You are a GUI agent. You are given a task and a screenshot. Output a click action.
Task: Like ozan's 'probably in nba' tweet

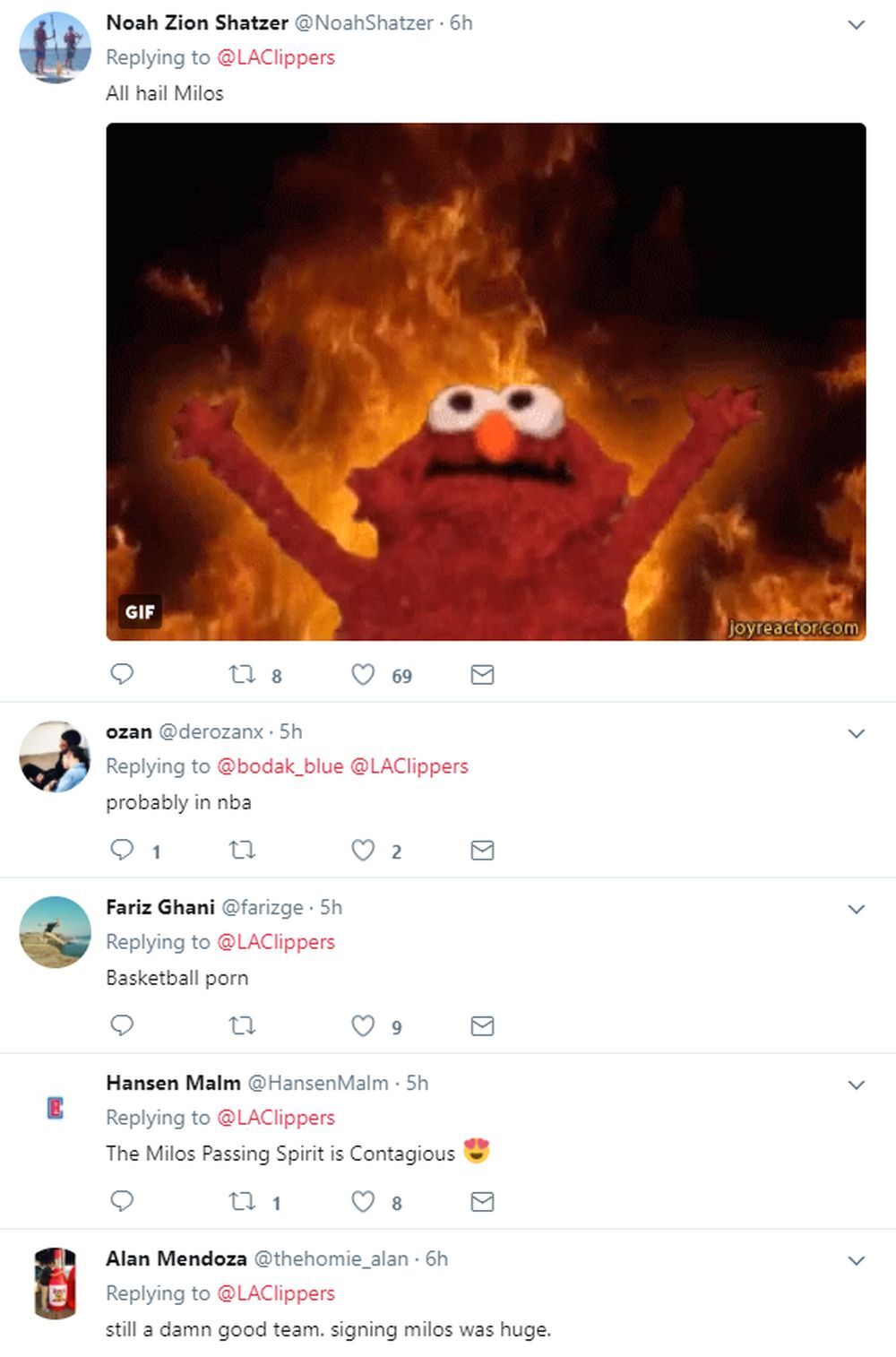(363, 850)
